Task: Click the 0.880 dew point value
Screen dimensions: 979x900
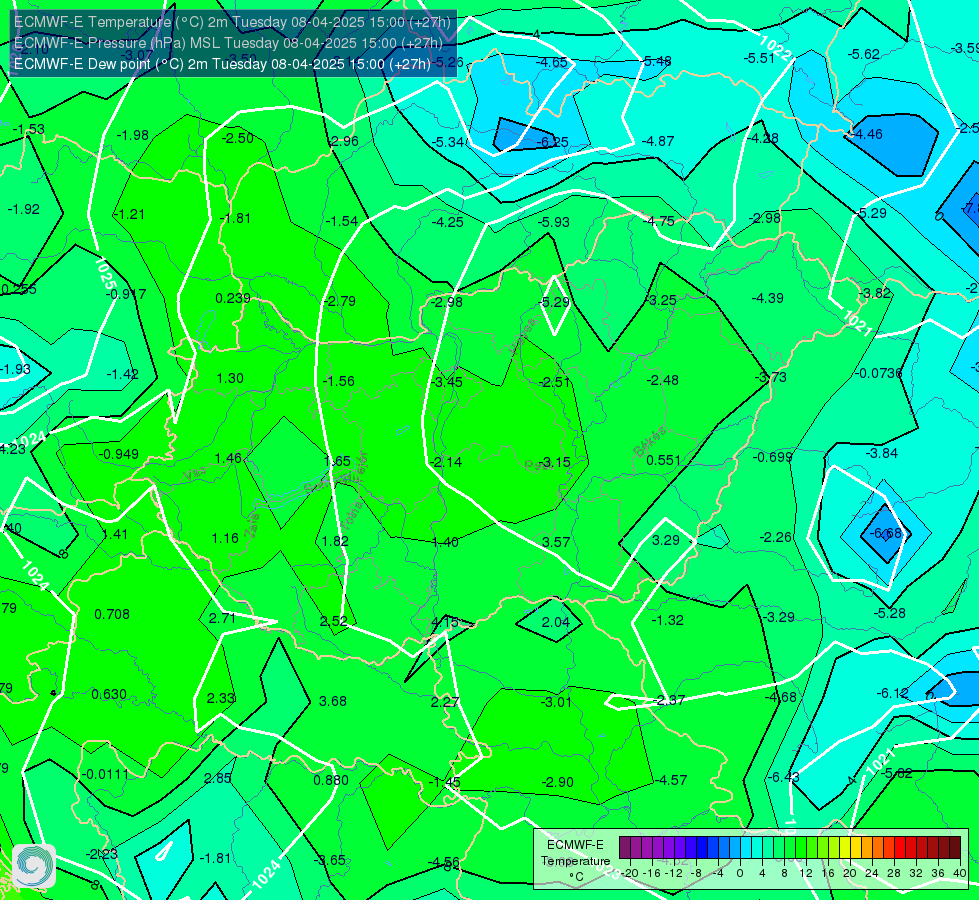Action: (x=331, y=780)
